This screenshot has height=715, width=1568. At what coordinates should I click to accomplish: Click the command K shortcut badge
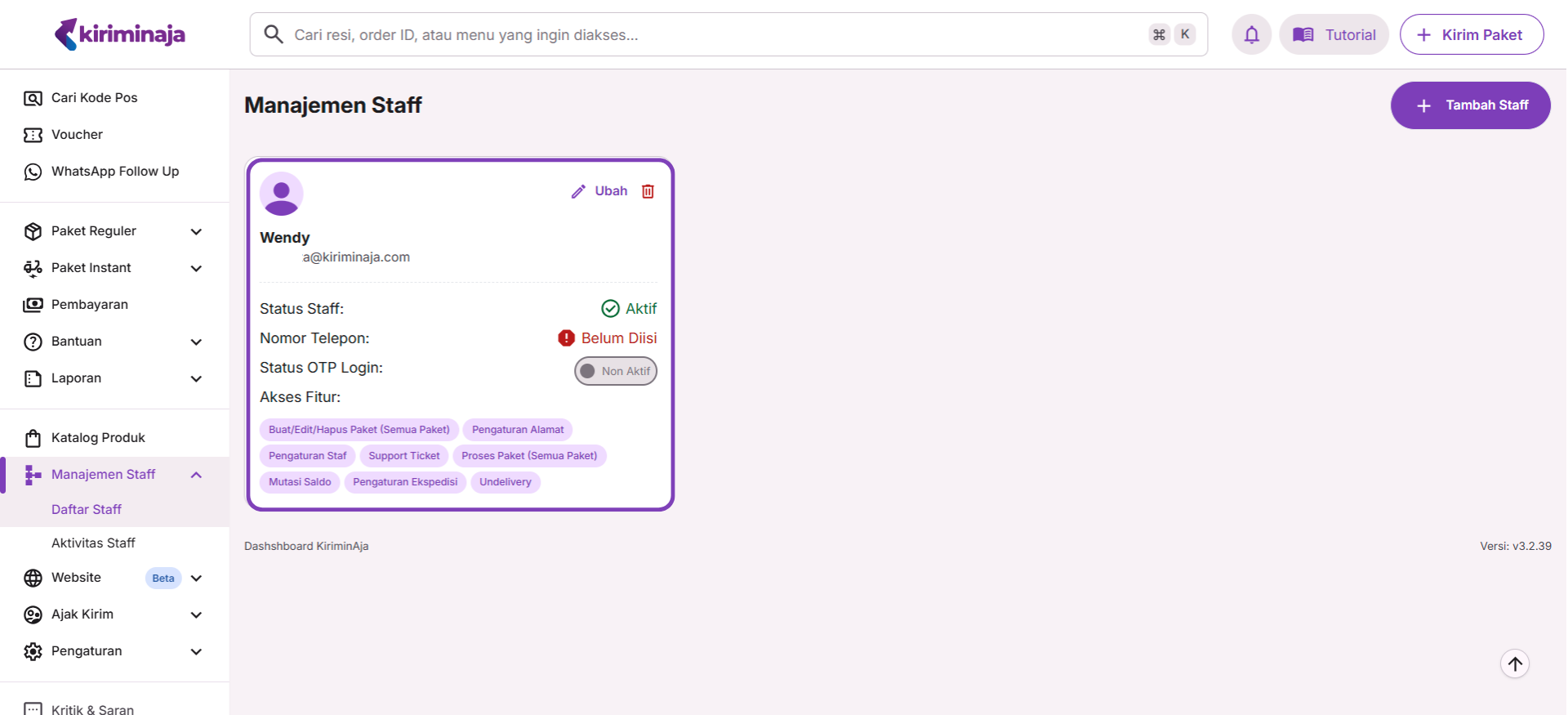pos(1172,34)
